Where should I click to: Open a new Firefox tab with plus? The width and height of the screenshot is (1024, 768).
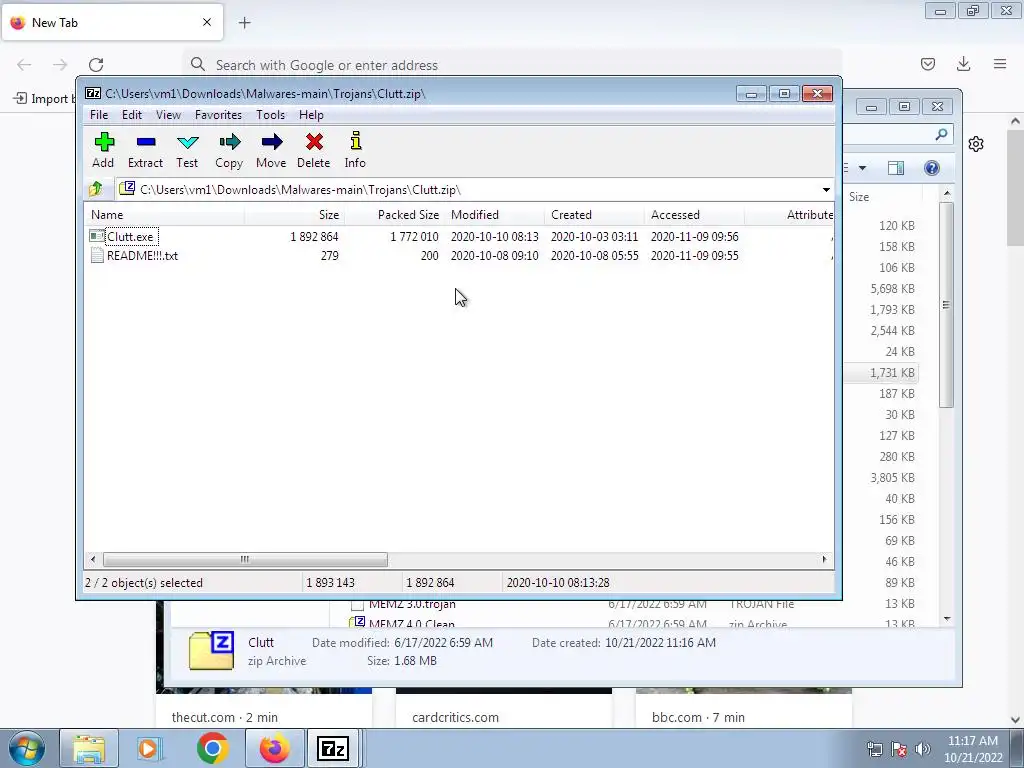(x=244, y=23)
